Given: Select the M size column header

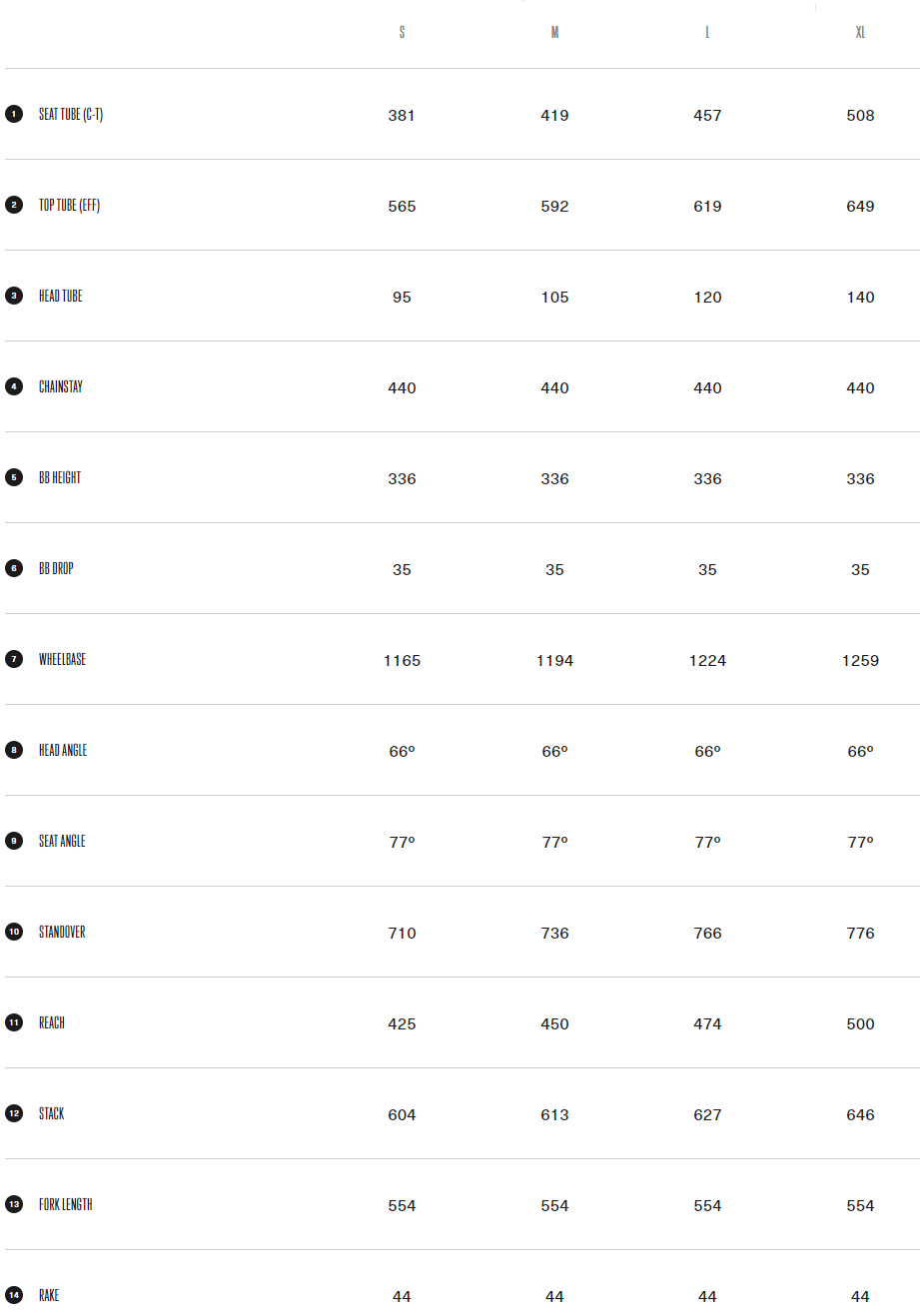Looking at the screenshot, I should coord(554,33).
